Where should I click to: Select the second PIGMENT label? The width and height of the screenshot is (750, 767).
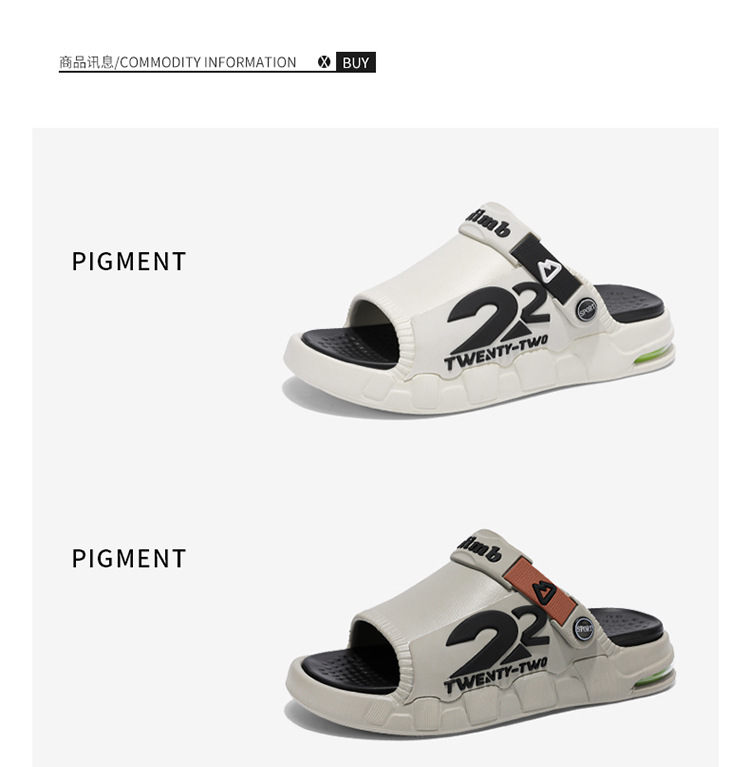[129, 558]
